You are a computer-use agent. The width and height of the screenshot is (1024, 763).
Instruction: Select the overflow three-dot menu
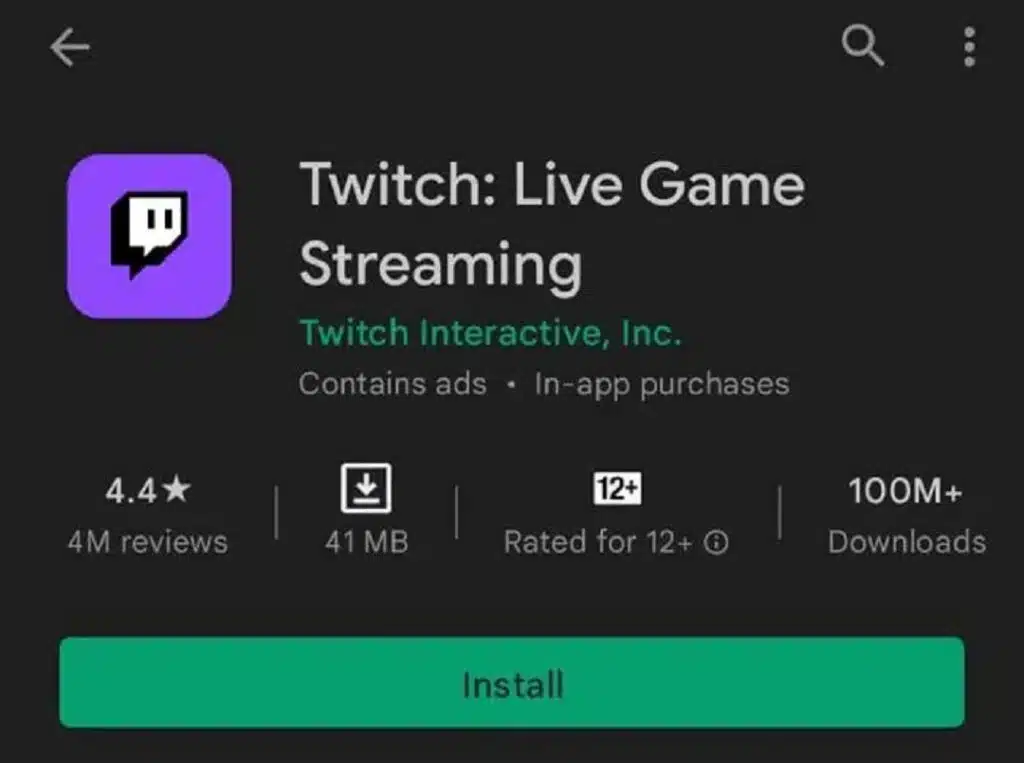click(x=968, y=45)
